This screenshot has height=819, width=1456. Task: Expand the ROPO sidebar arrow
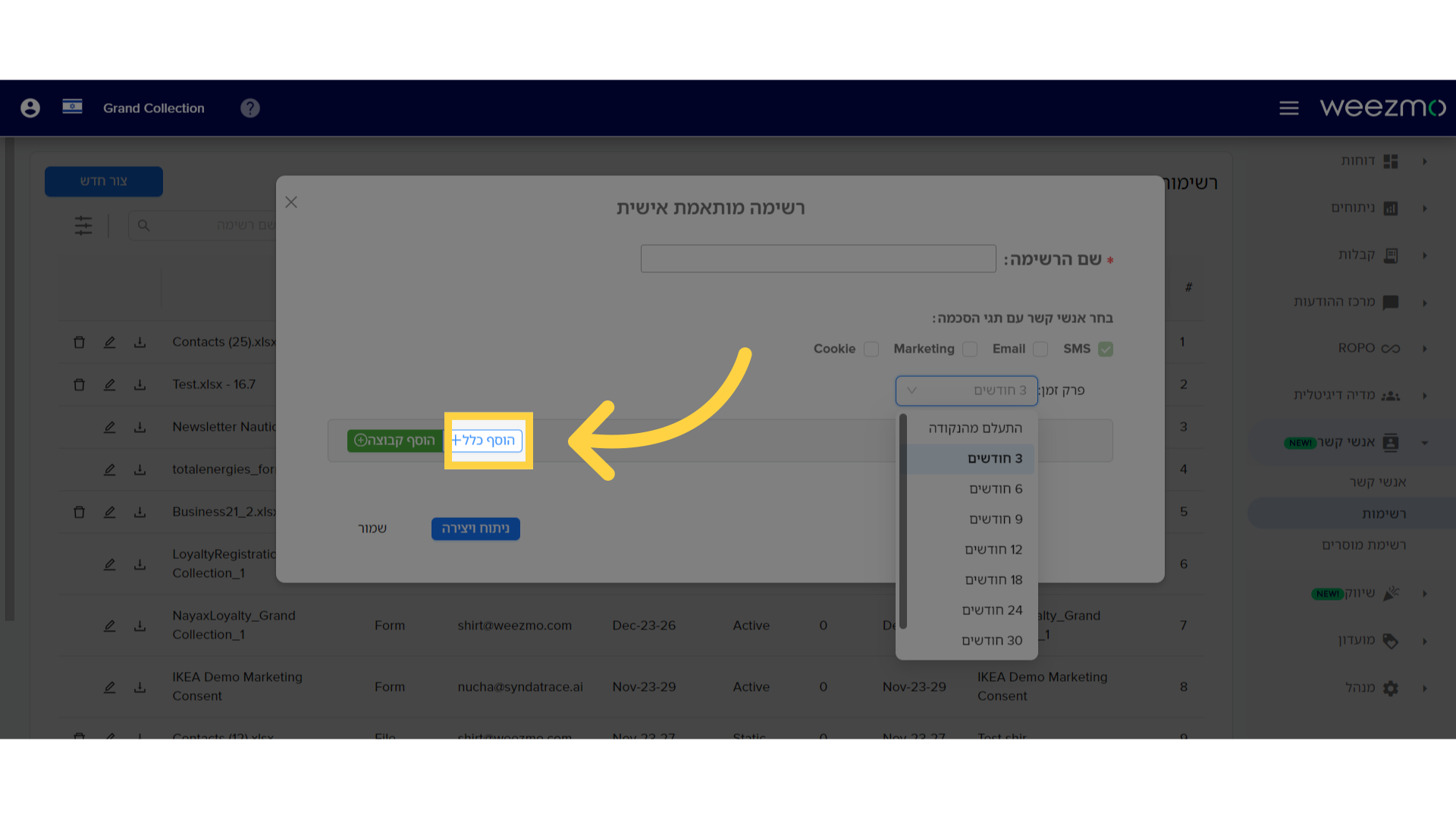[x=1425, y=349]
